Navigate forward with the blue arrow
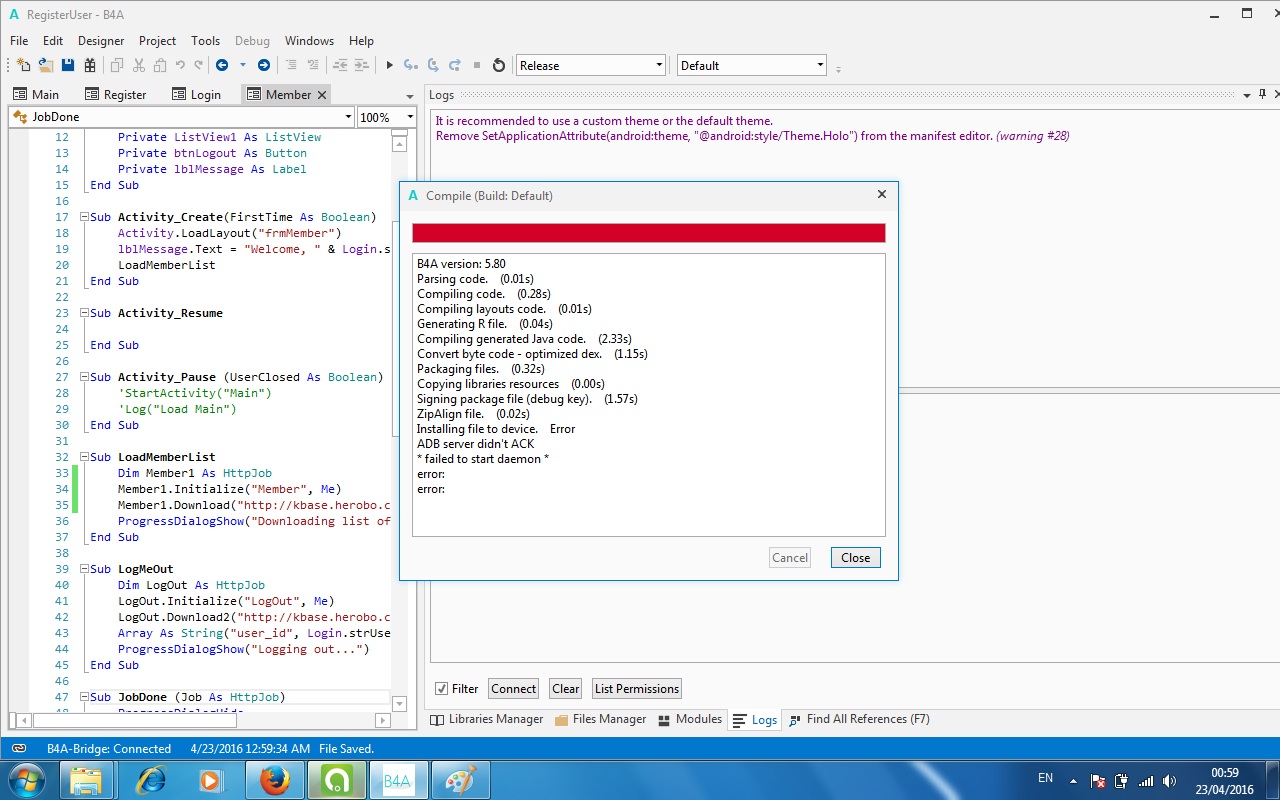The image size is (1280, 800). click(x=264, y=65)
